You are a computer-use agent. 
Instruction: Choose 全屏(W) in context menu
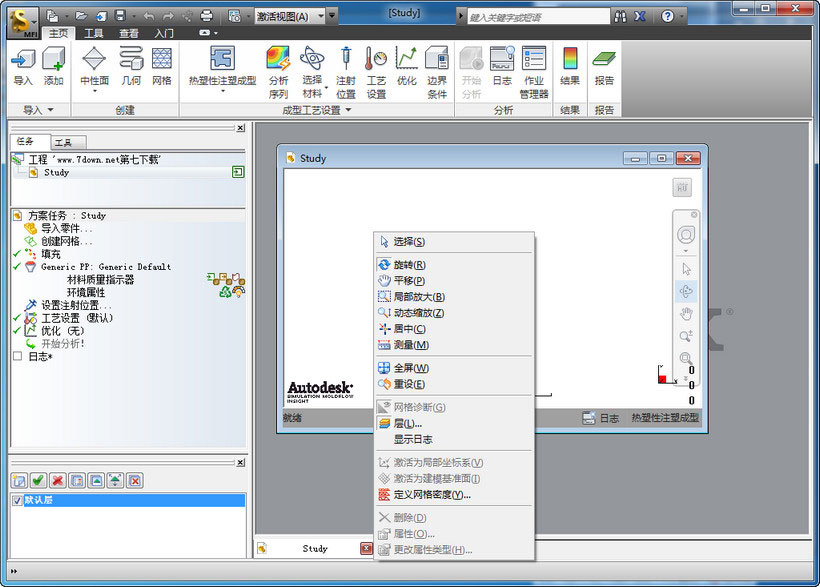(x=453, y=368)
